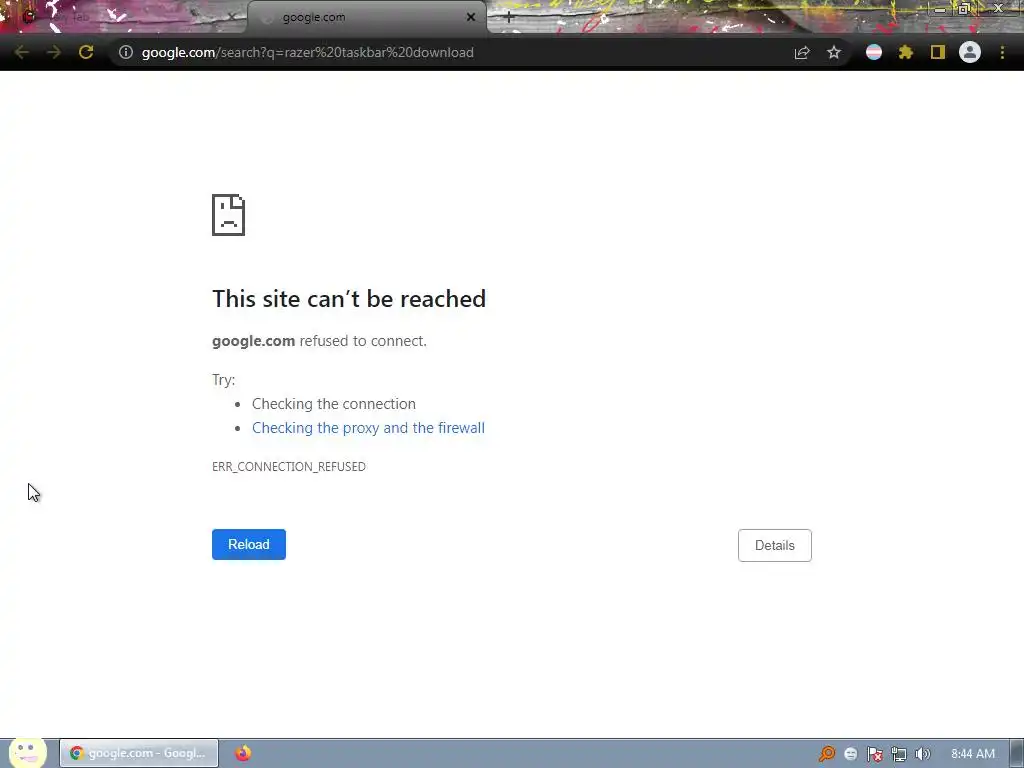
Task: Close the first background tab
Action: point(231,17)
